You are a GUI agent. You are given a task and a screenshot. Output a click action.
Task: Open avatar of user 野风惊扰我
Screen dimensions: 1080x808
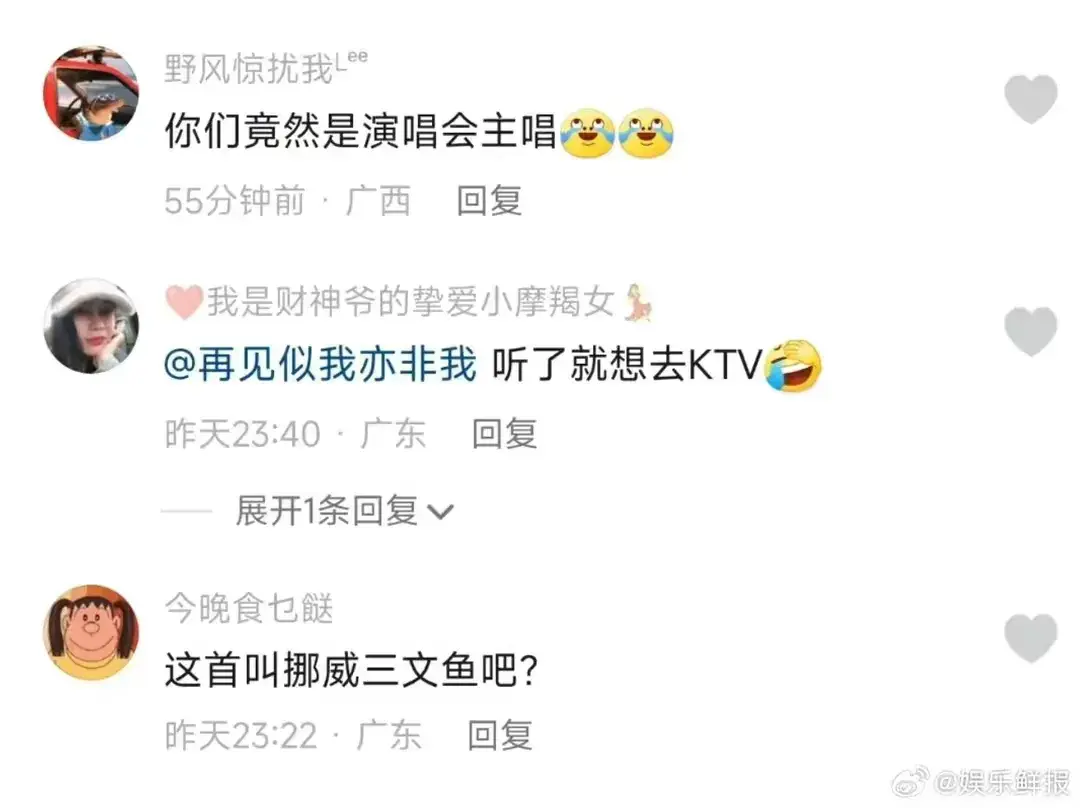91,93
